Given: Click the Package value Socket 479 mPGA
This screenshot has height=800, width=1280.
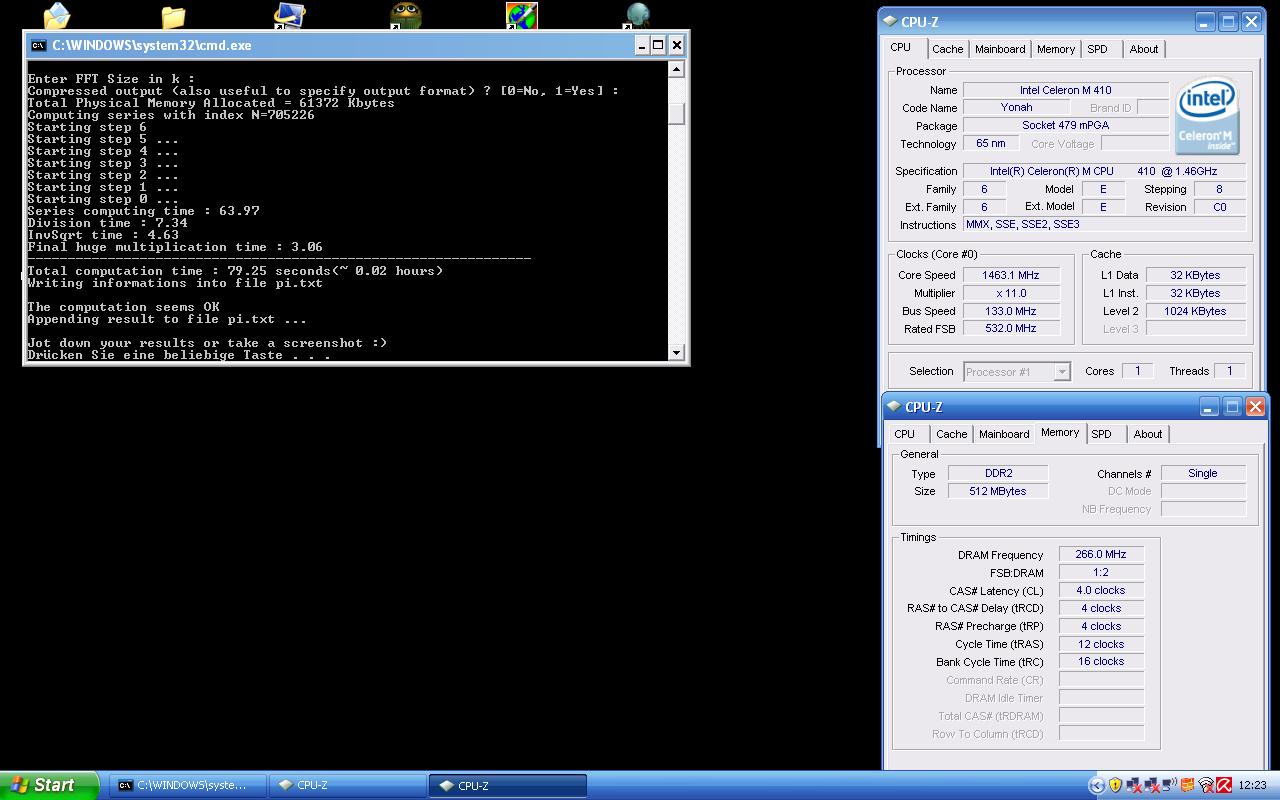Looking at the screenshot, I should 1065,126.
